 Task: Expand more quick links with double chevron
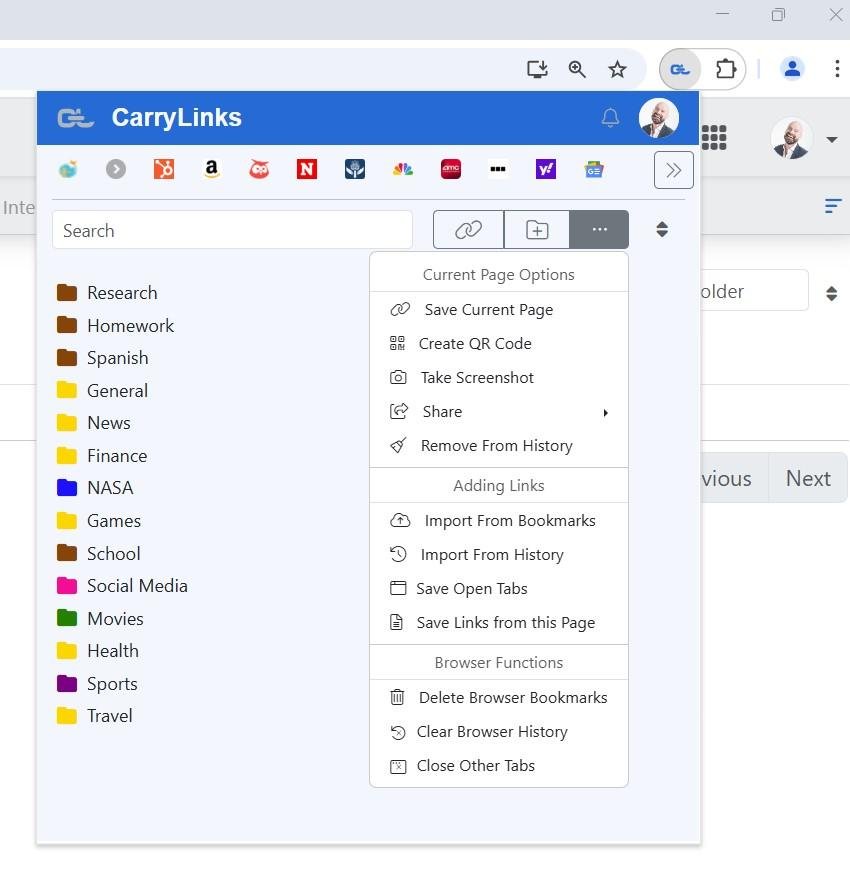pos(674,170)
